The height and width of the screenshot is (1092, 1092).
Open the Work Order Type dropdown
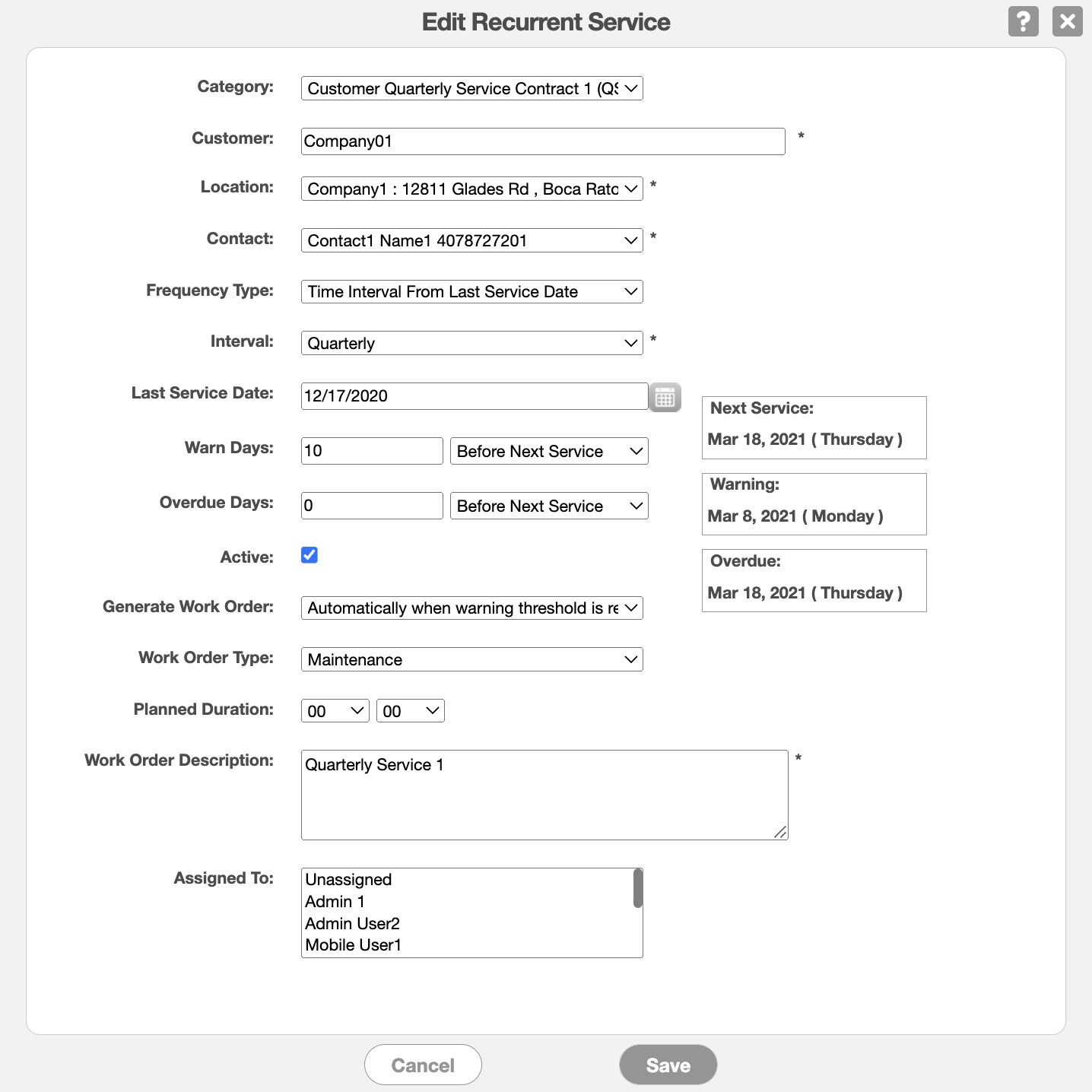point(471,659)
